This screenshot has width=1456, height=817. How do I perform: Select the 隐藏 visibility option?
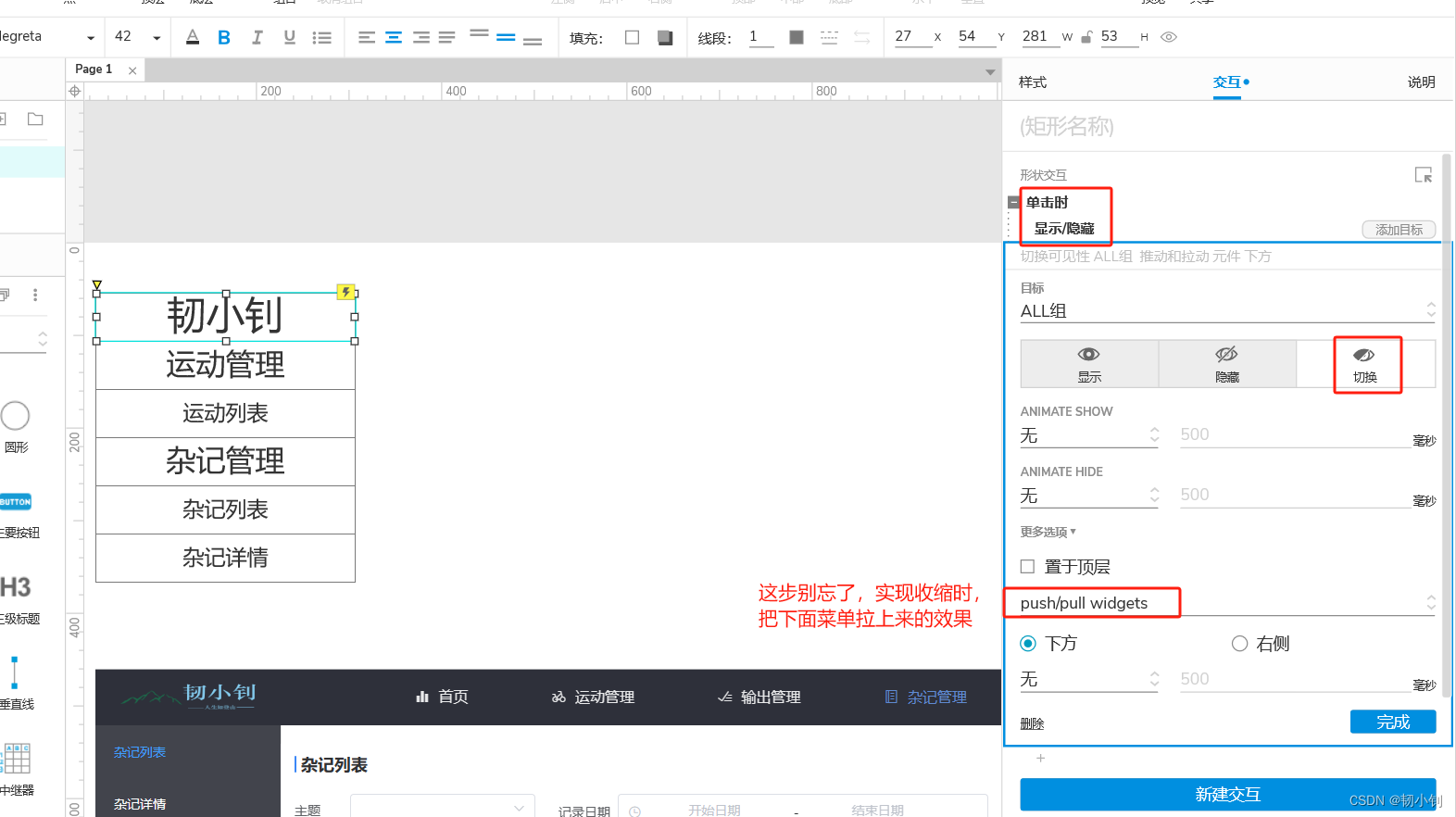pyautogui.click(x=1227, y=364)
